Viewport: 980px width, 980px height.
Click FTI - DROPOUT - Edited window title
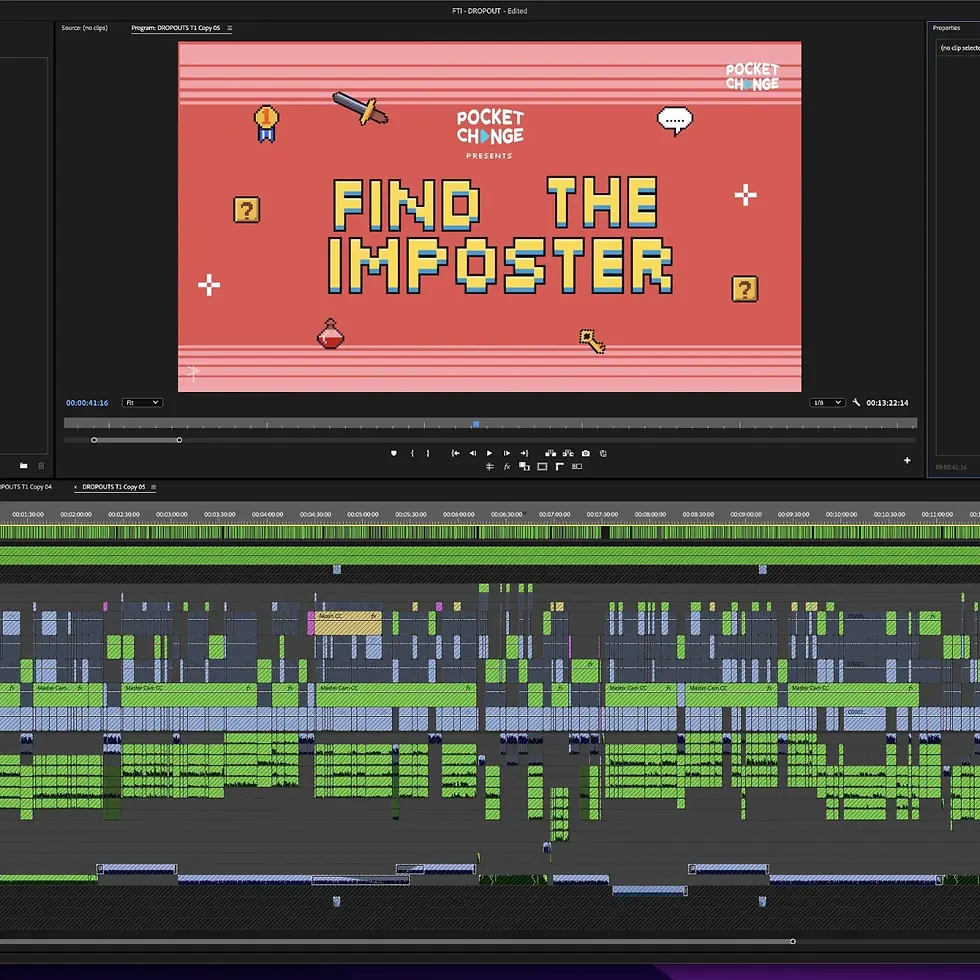489,11
